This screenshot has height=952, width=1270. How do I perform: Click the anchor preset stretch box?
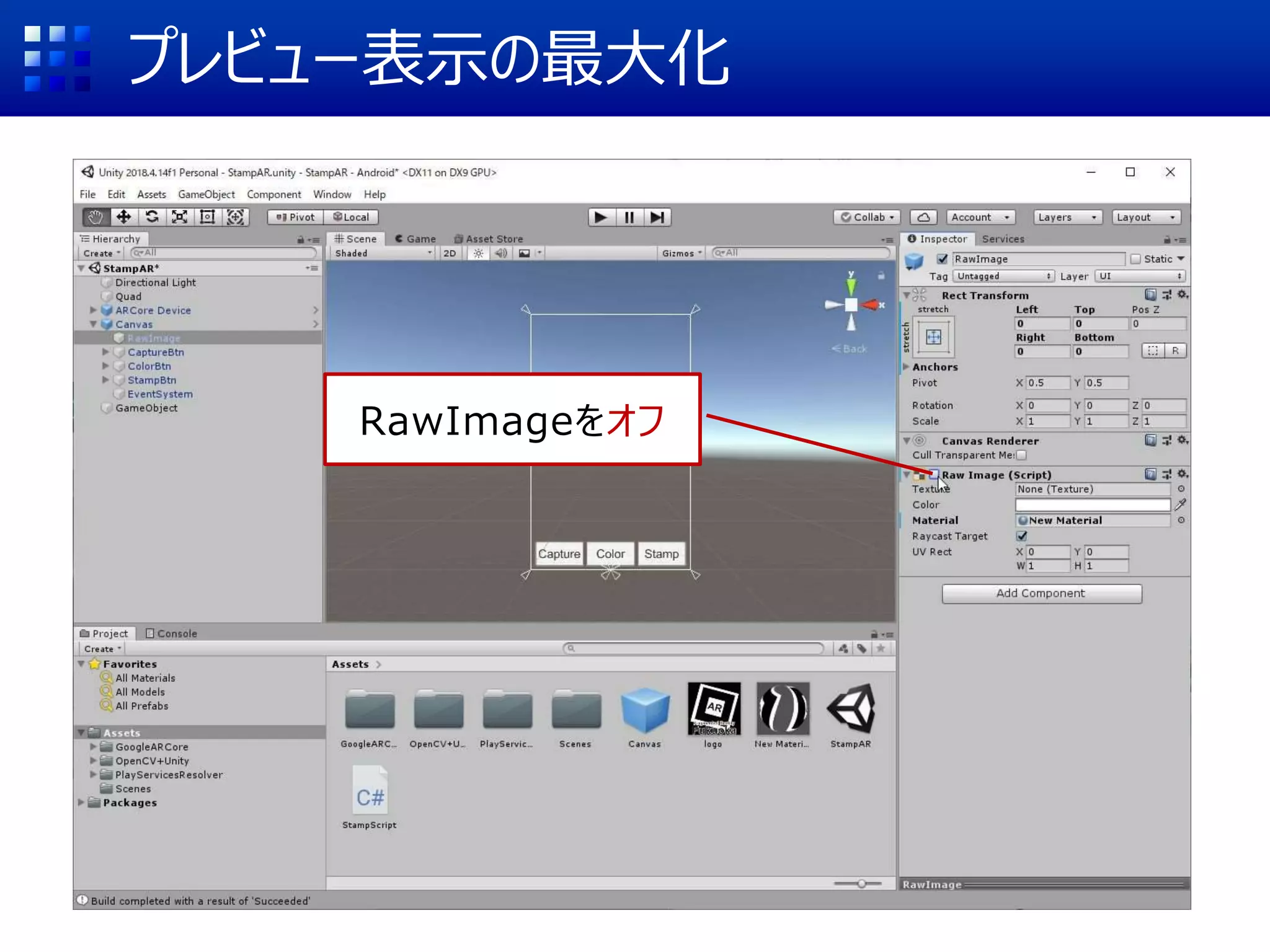(933, 337)
